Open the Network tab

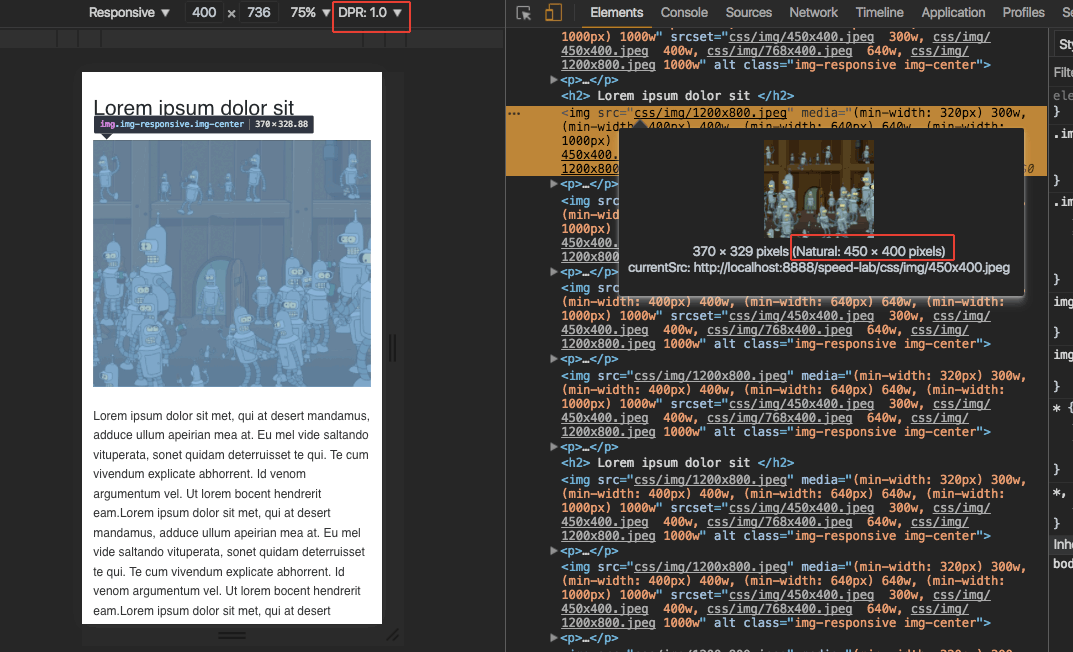coord(813,13)
